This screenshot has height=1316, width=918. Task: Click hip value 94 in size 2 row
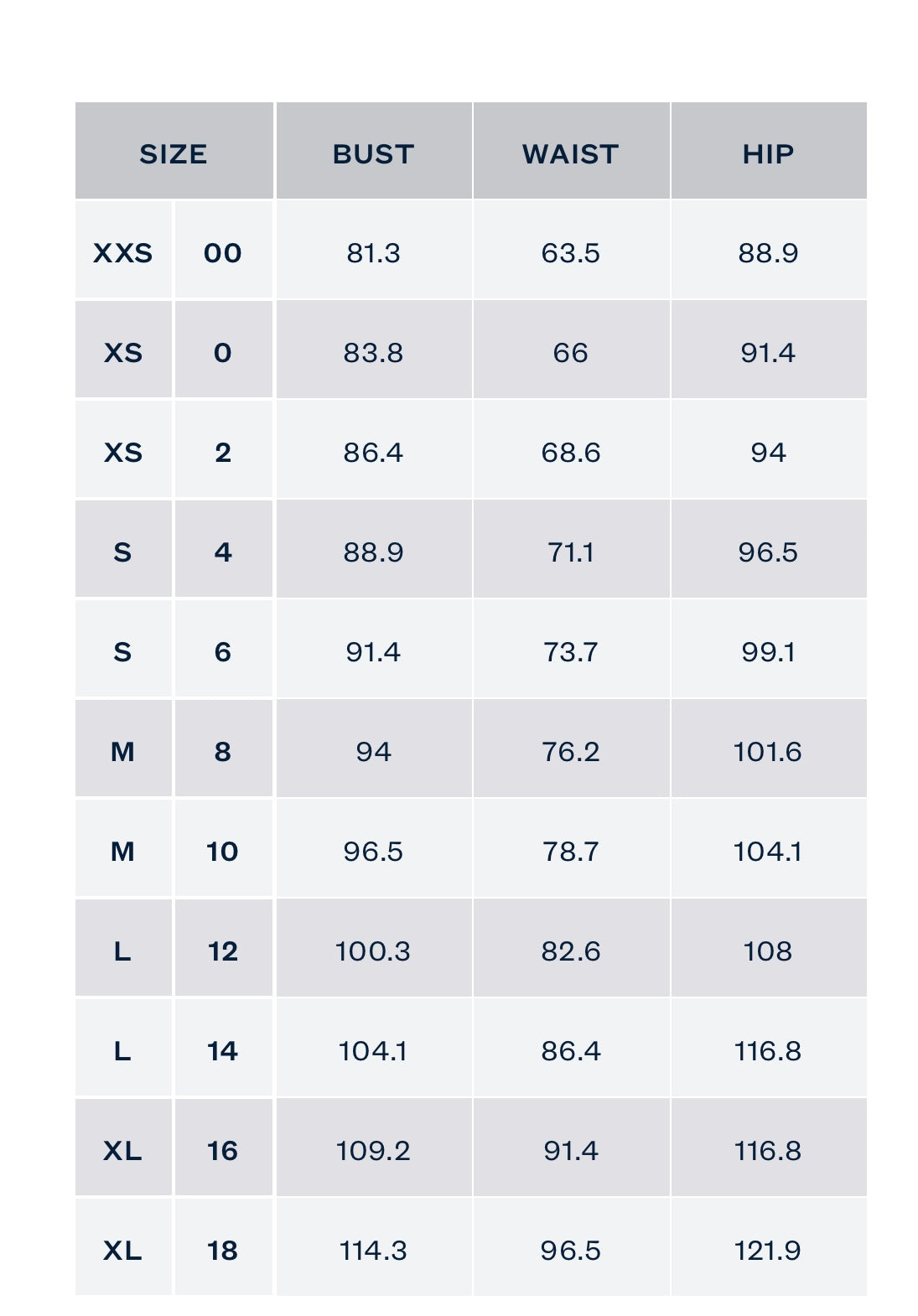tap(768, 452)
